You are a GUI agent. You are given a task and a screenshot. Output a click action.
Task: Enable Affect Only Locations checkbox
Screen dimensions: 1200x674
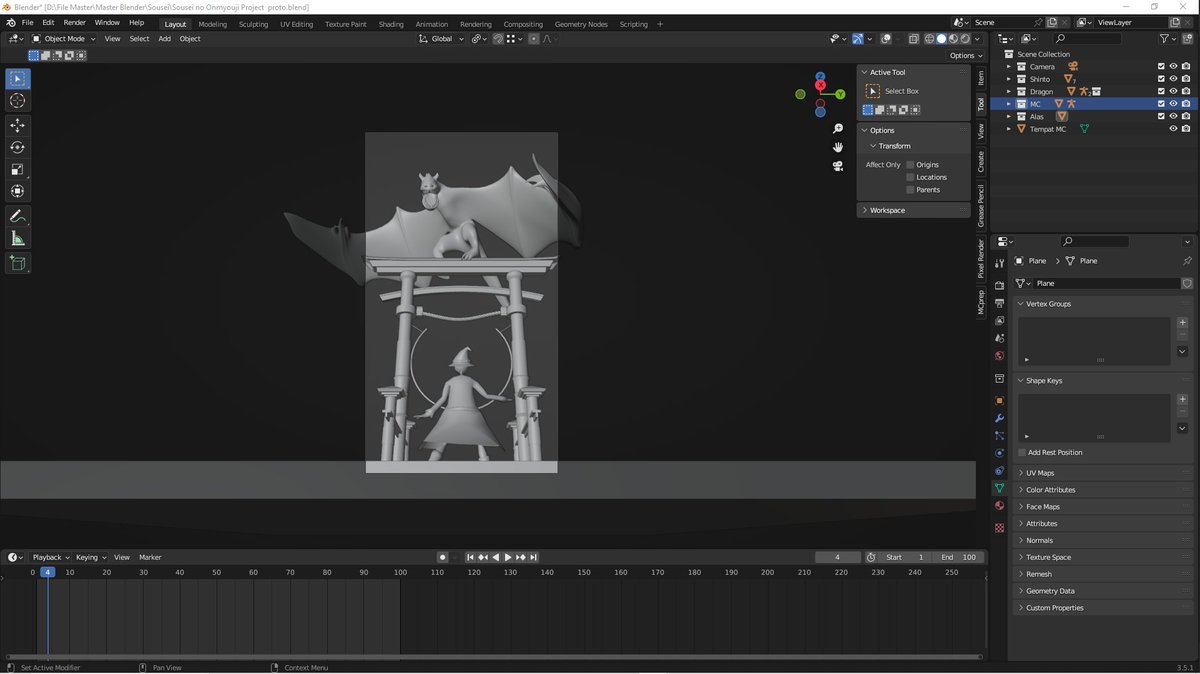[x=910, y=177]
